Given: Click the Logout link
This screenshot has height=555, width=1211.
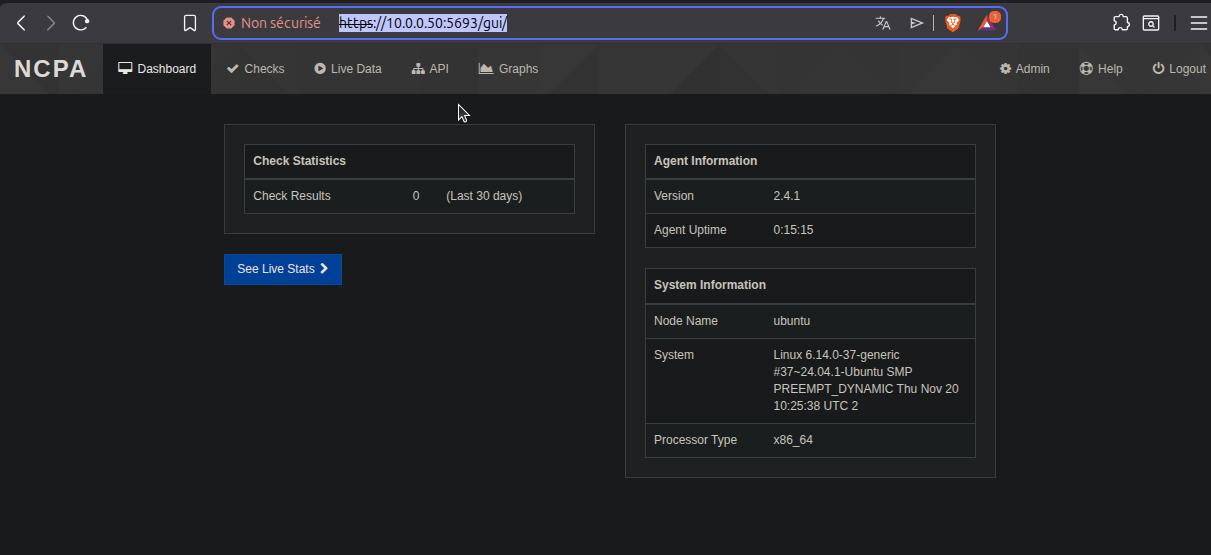Looking at the screenshot, I should (1179, 69).
